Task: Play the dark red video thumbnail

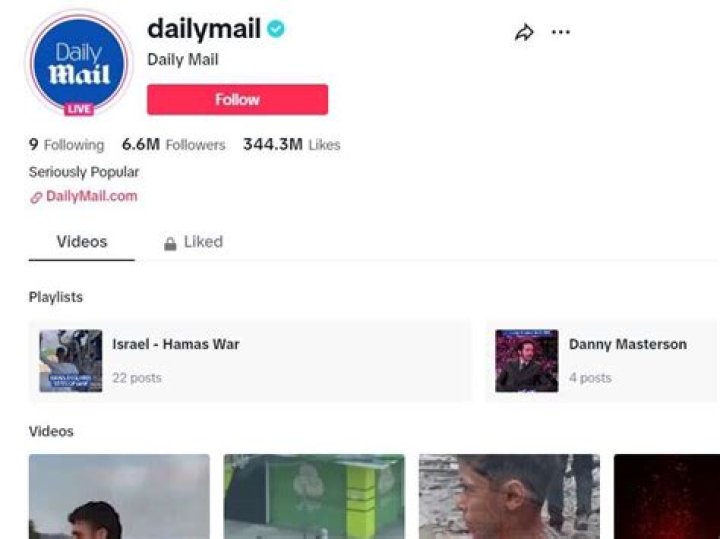Action: (667, 496)
